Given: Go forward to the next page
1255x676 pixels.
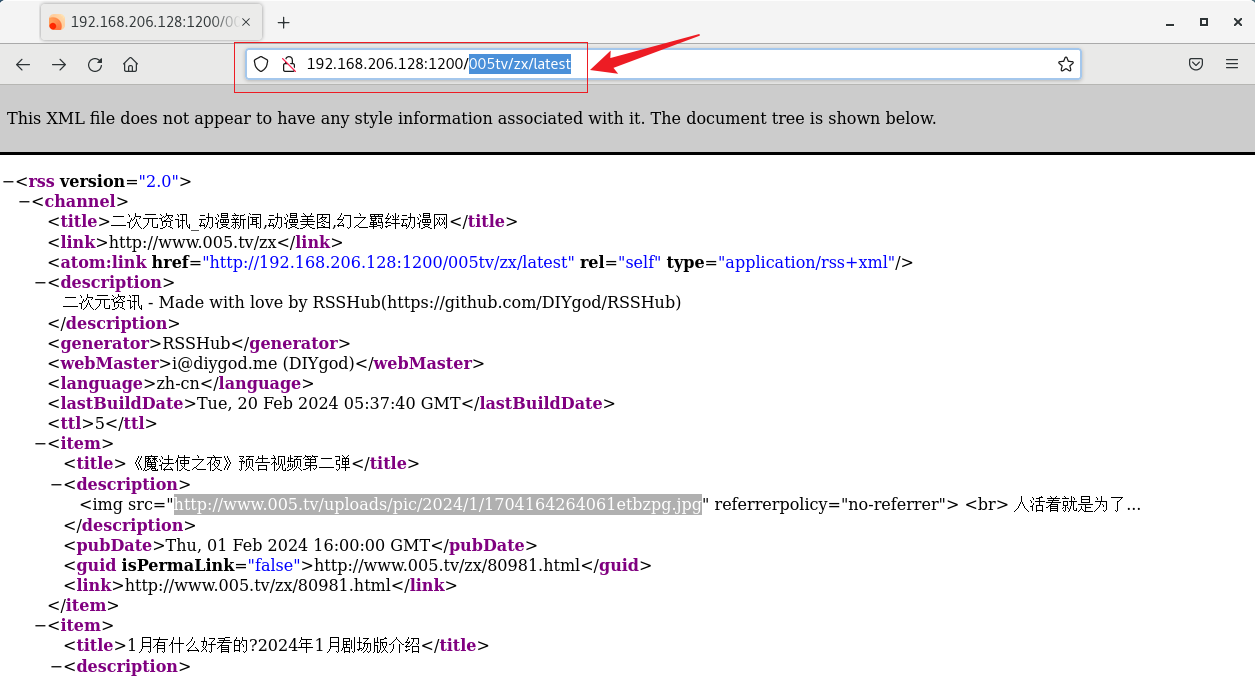Looking at the screenshot, I should [59, 64].
